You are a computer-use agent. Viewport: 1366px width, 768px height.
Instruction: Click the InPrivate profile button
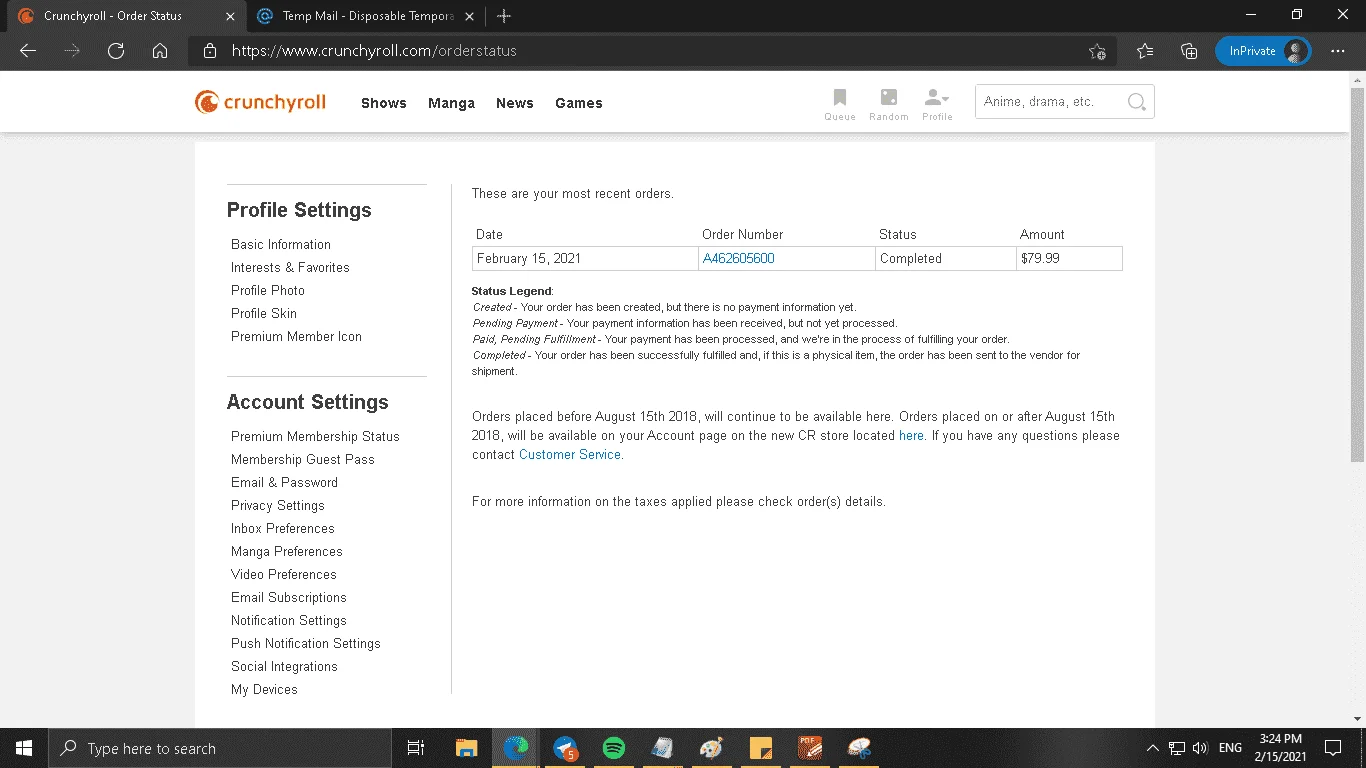1263,51
